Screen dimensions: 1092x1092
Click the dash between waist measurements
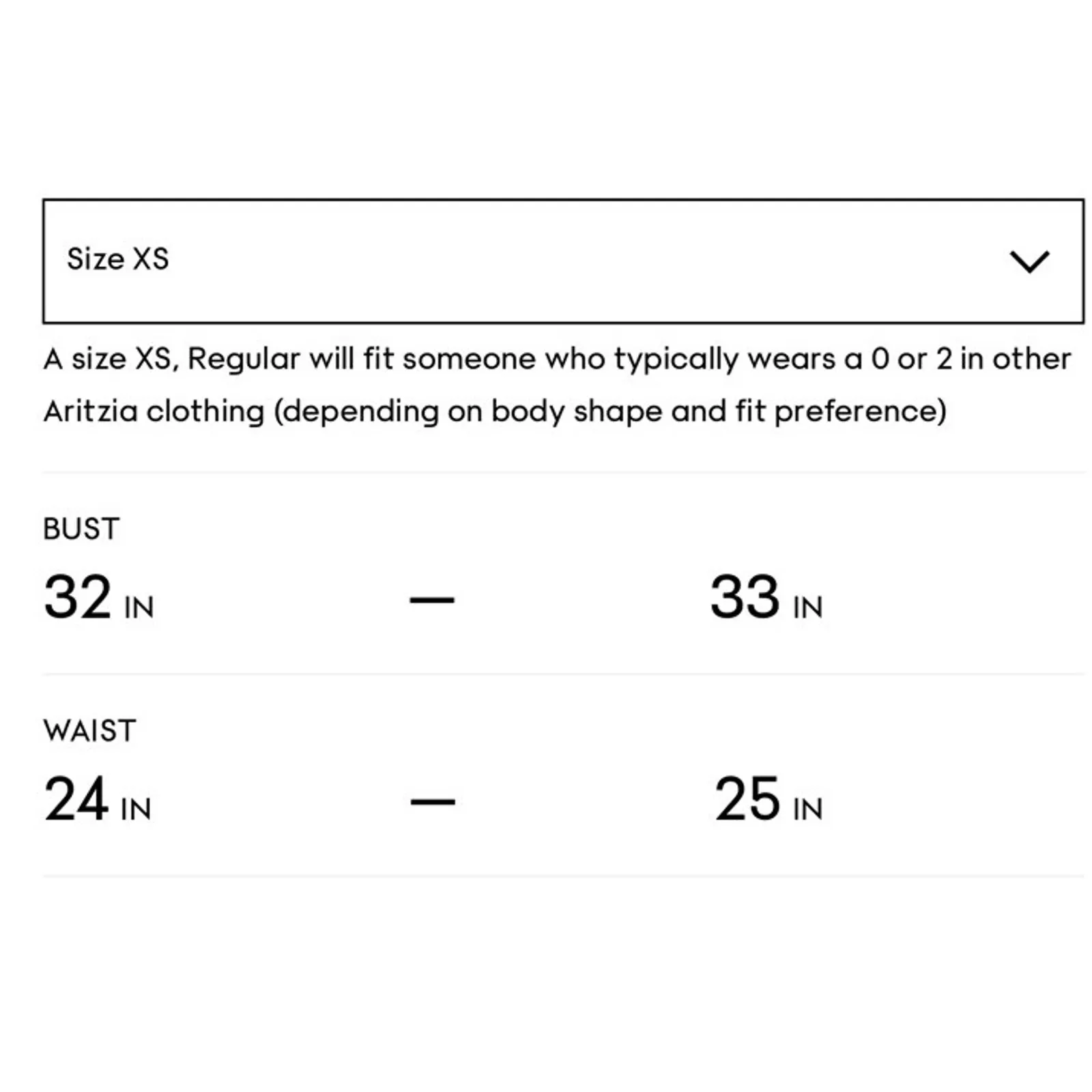coord(432,801)
